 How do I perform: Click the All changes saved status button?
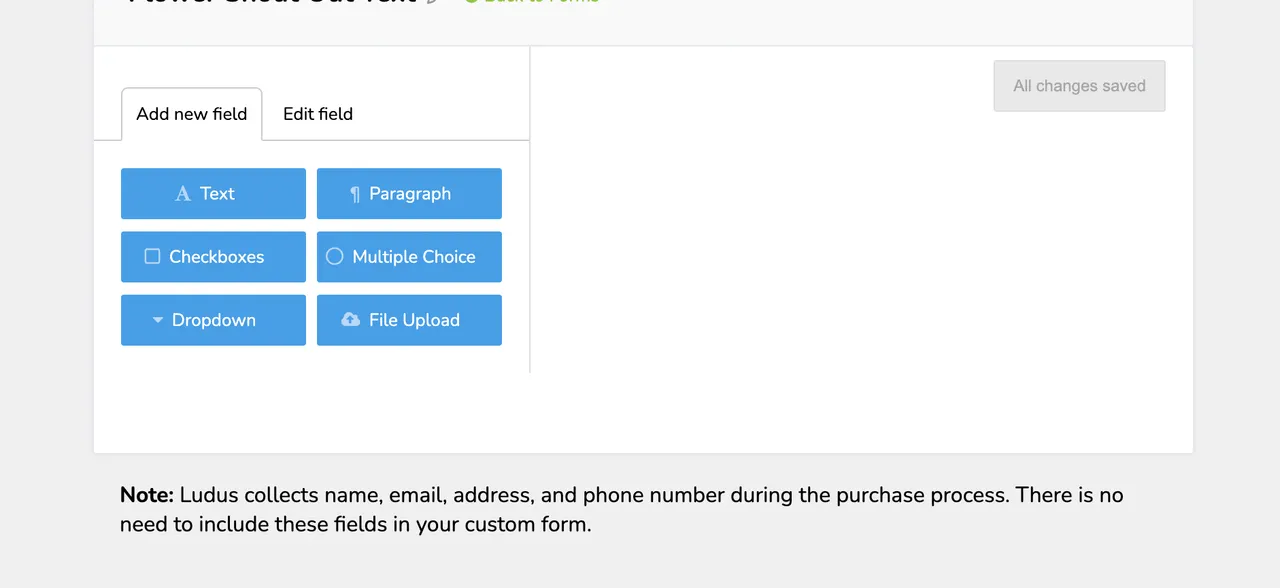[1079, 86]
